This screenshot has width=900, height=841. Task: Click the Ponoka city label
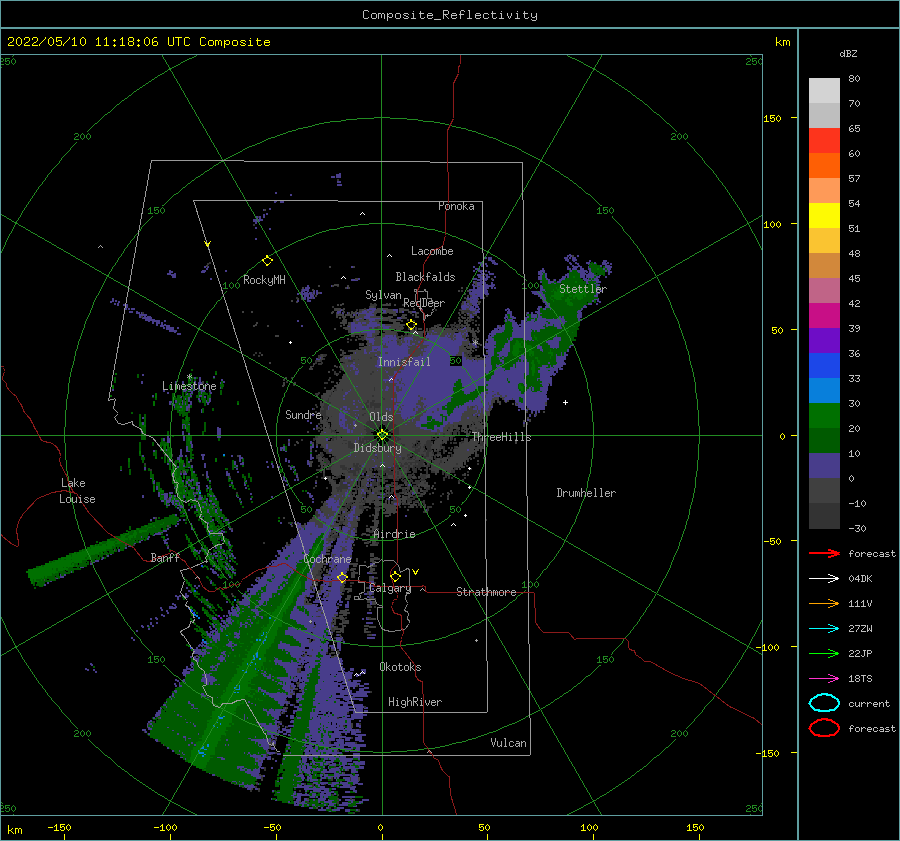pos(456,206)
